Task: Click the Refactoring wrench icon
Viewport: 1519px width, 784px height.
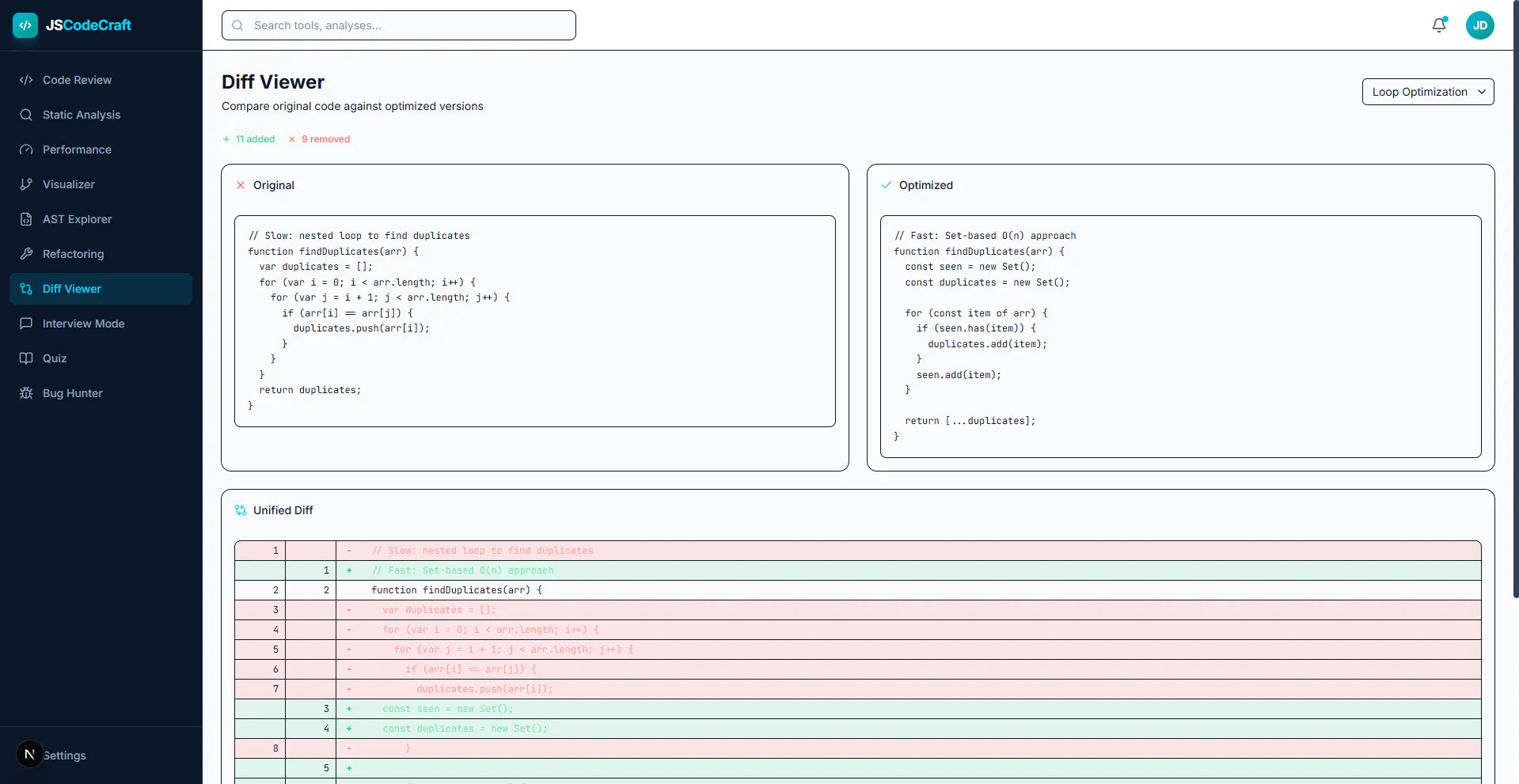Action: 26,254
